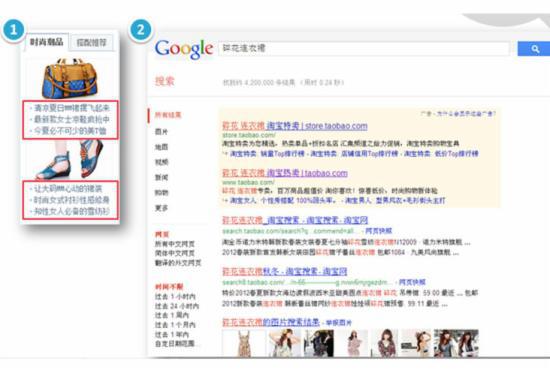The image size is (550, 370).
Task: Open third image result with dark outfits
Action: tap(319, 343)
